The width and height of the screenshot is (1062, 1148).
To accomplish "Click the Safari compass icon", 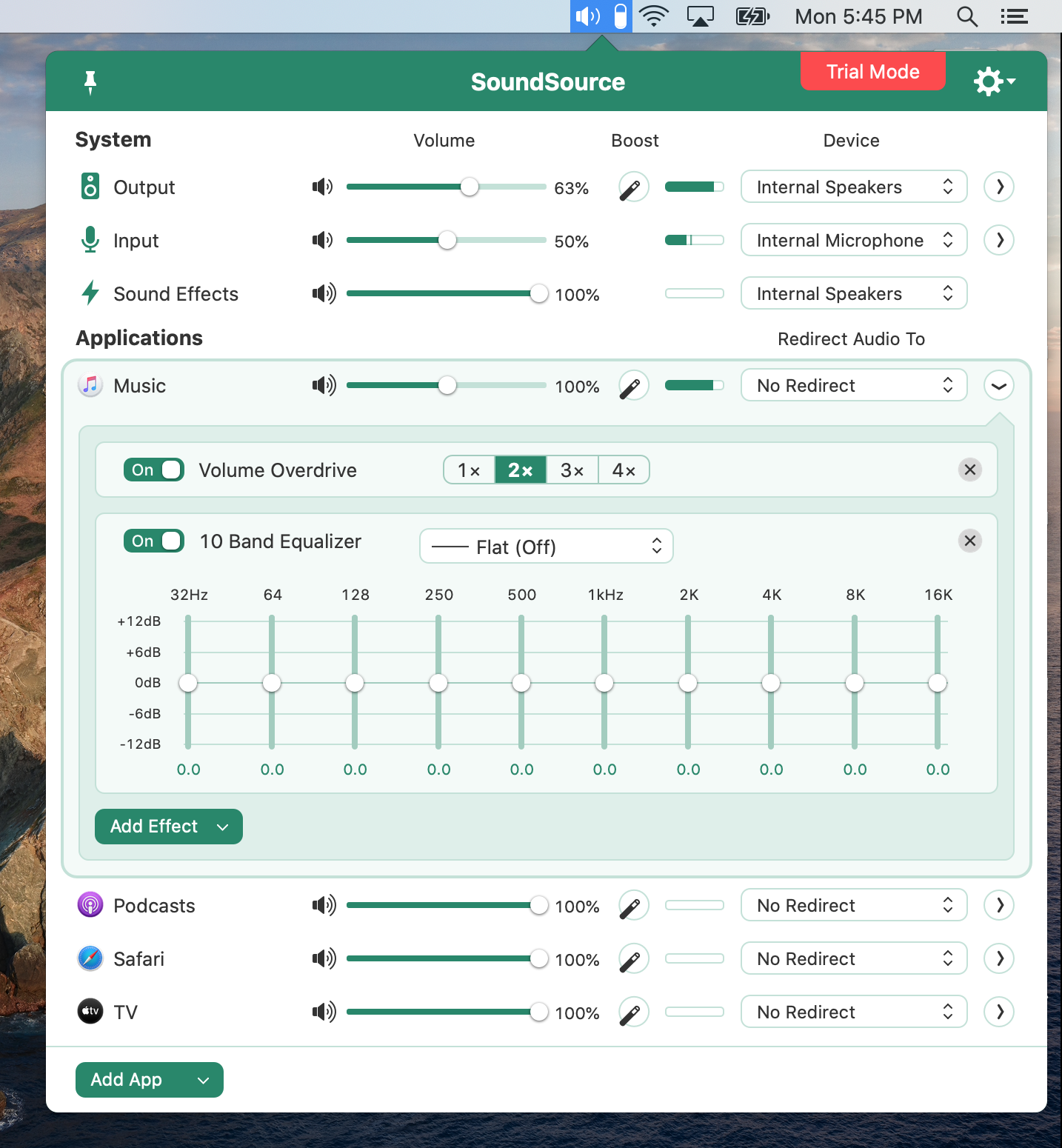I will pyautogui.click(x=90, y=958).
